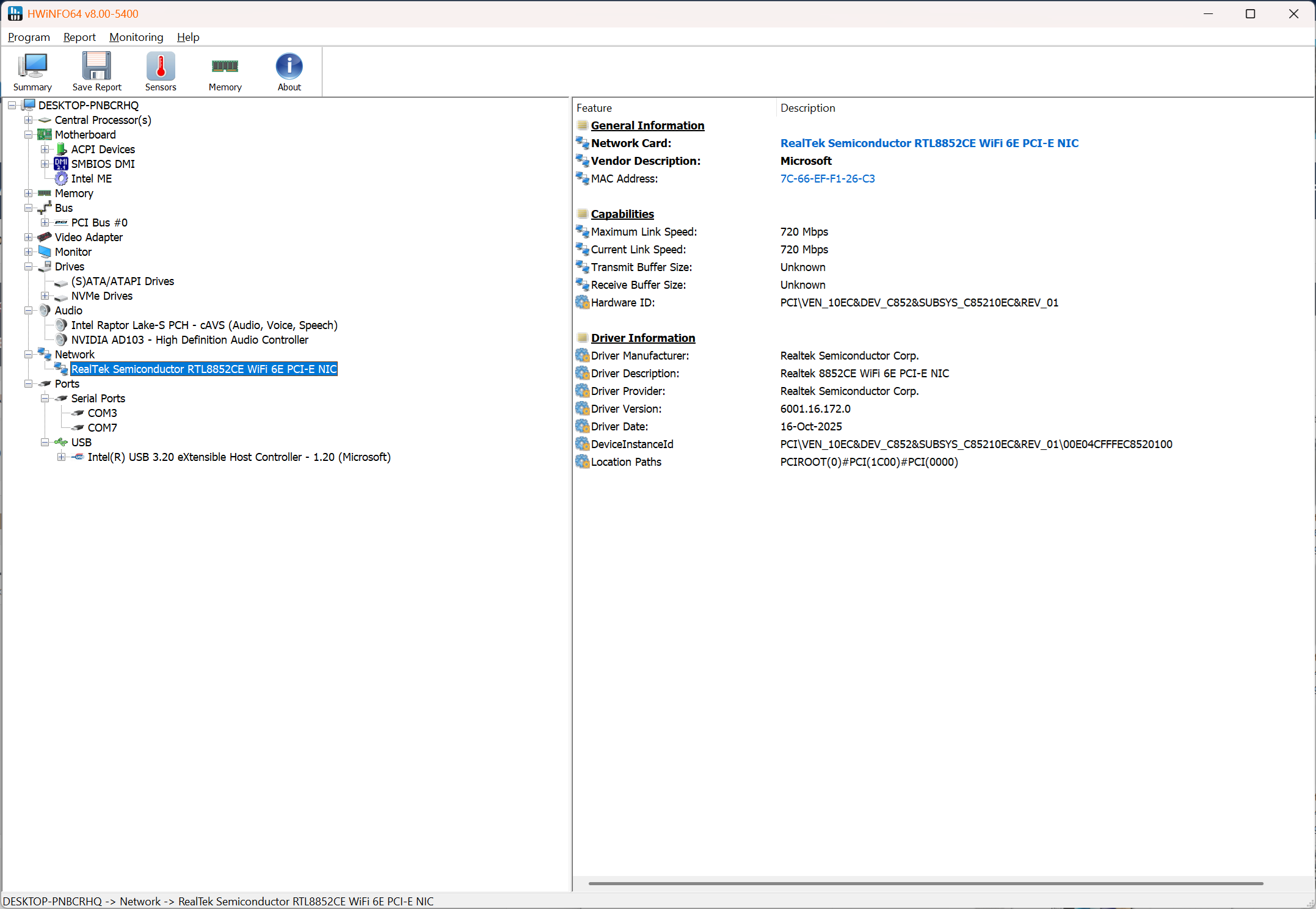The height and width of the screenshot is (909, 1316).
Task: Click the Video Adapter card icon
Action: click(45, 237)
